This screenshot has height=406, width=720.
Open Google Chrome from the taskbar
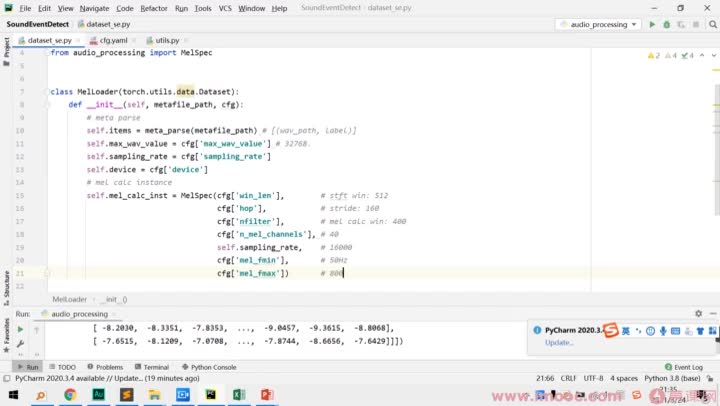tap(70, 395)
